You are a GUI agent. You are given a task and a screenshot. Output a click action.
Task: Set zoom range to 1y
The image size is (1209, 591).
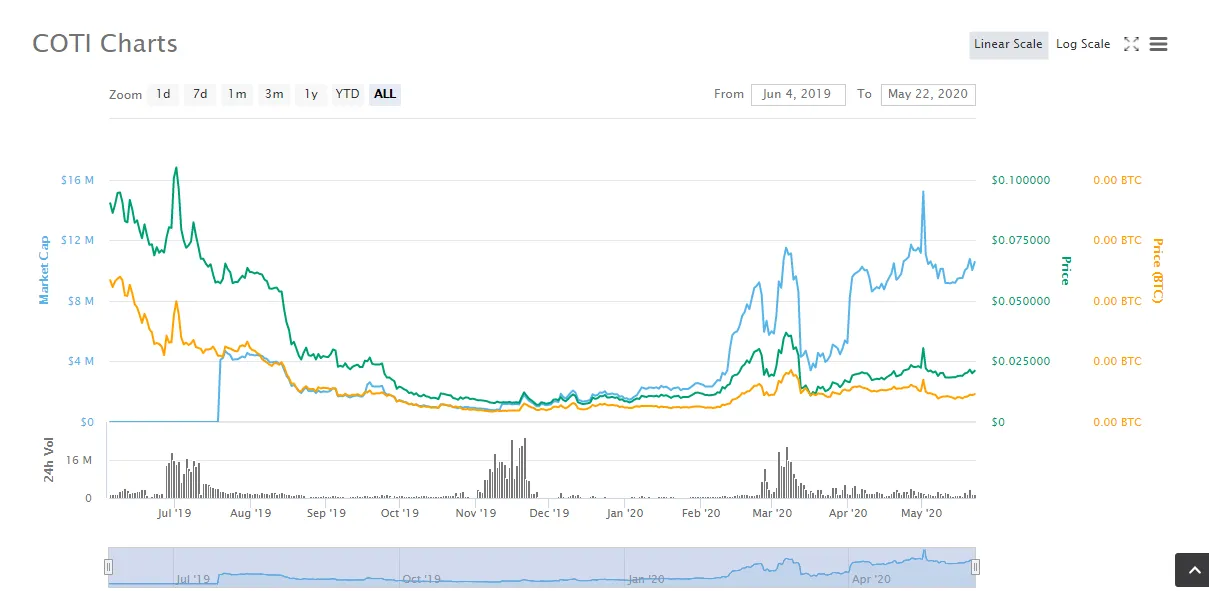pos(311,94)
